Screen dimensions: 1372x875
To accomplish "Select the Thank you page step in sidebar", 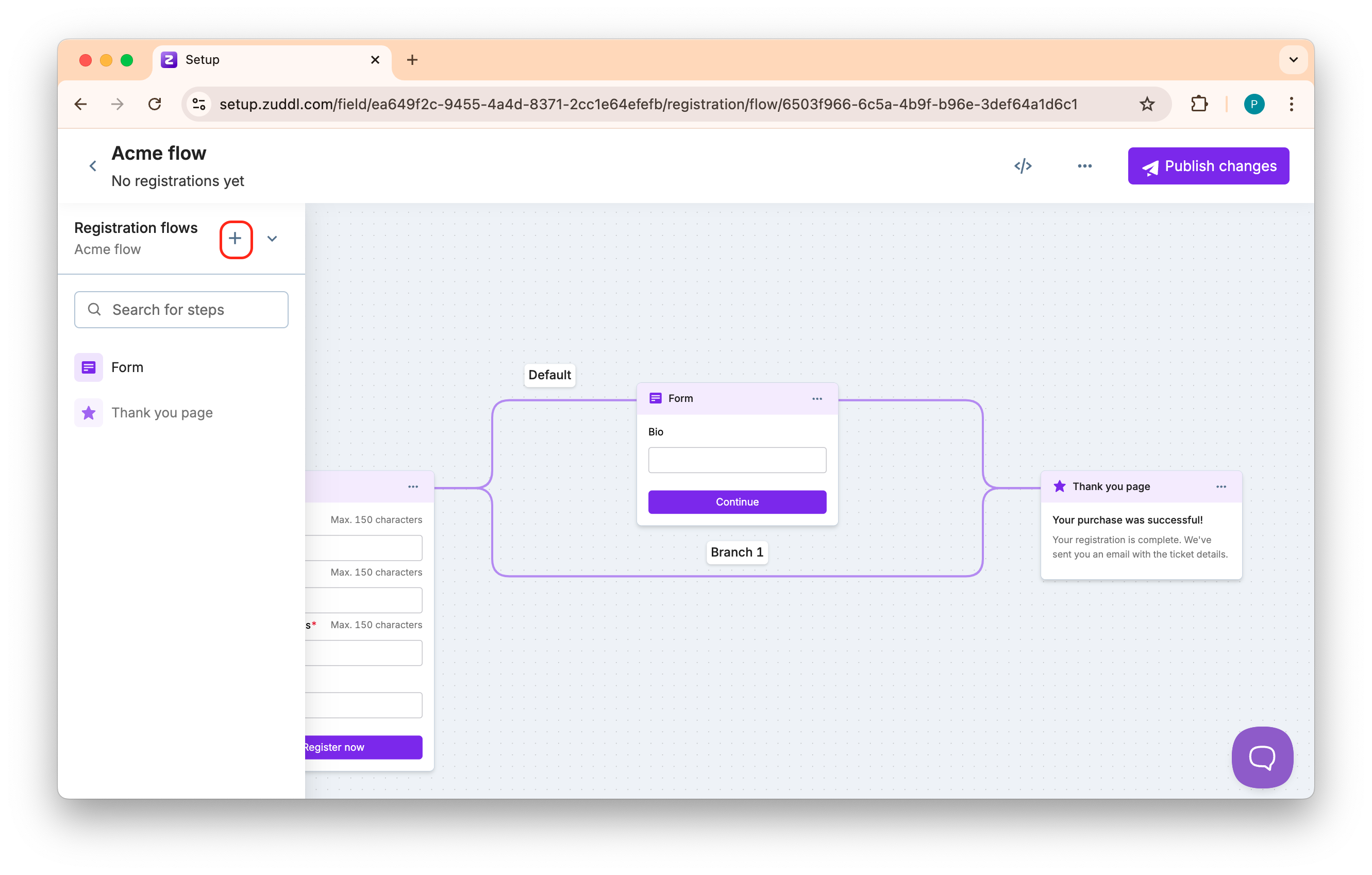I will click(x=161, y=413).
